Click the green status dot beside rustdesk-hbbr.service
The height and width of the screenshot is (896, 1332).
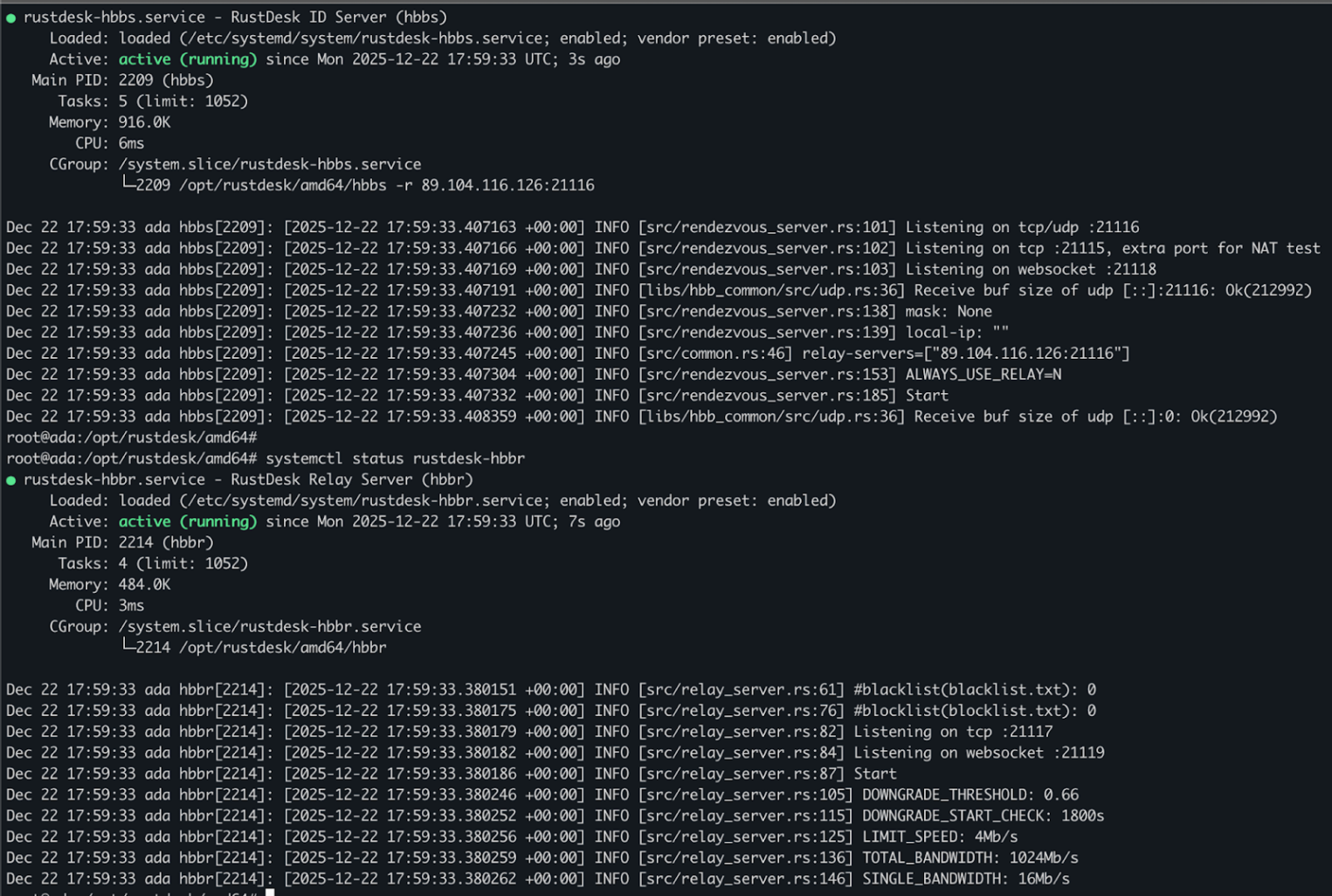[x=11, y=480]
